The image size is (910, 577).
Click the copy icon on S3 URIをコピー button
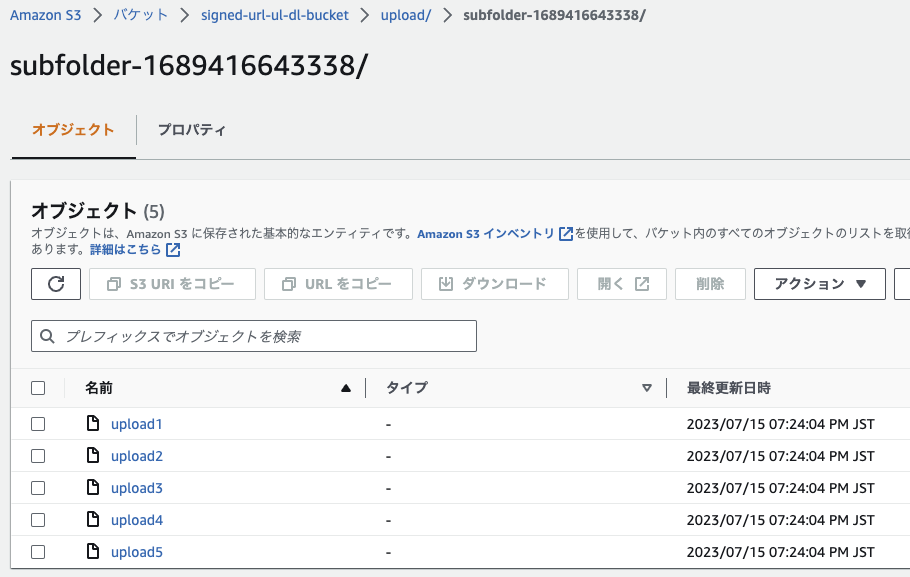pyautogui.click(x=113, y=283)
